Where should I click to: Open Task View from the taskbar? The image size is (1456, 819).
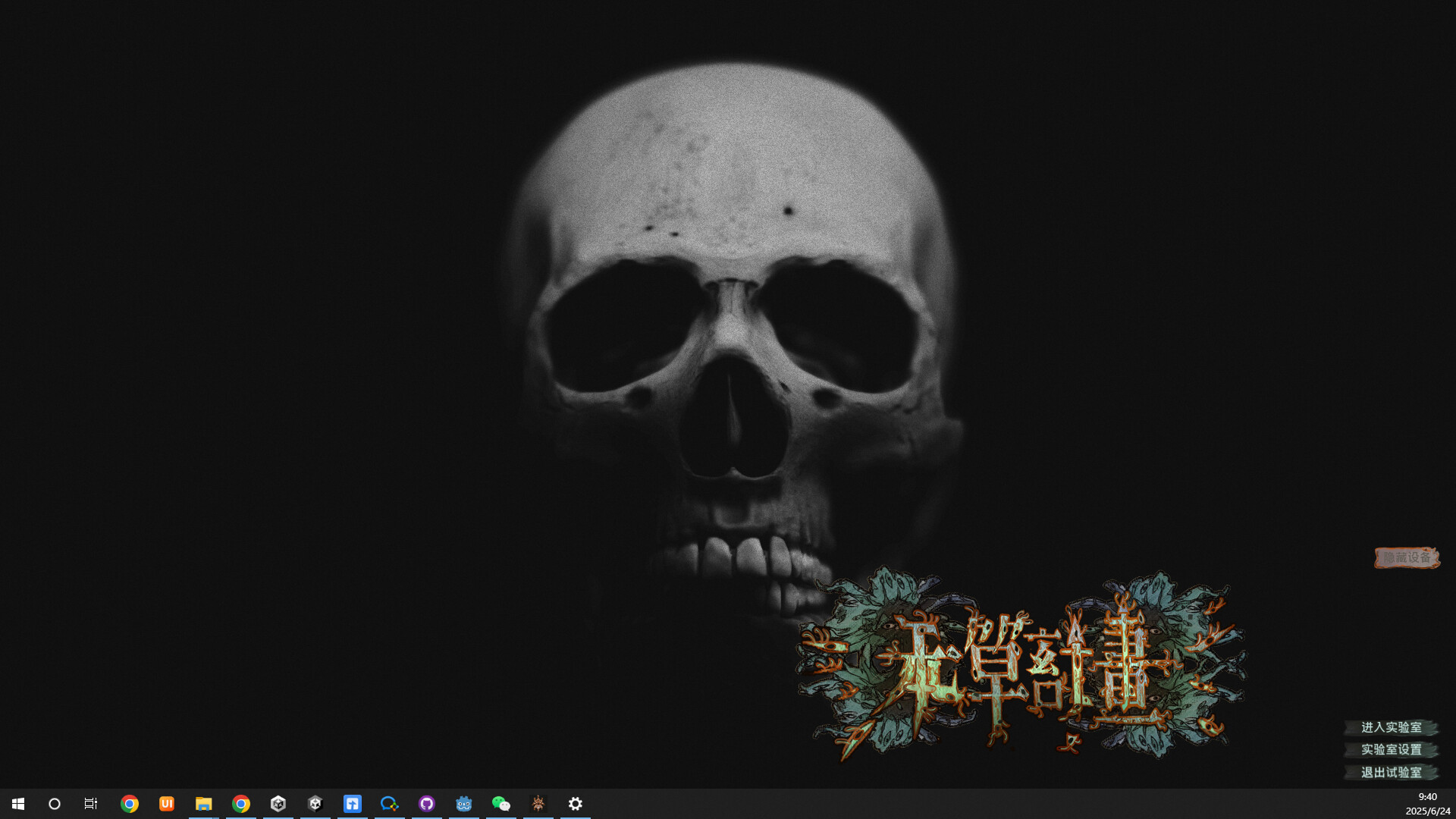[90, 803]
